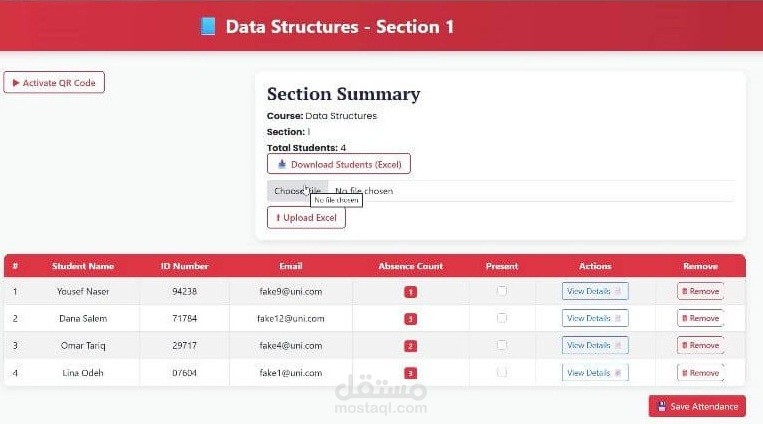Click ID number 29717
The image size is (763, 424).
184,346
